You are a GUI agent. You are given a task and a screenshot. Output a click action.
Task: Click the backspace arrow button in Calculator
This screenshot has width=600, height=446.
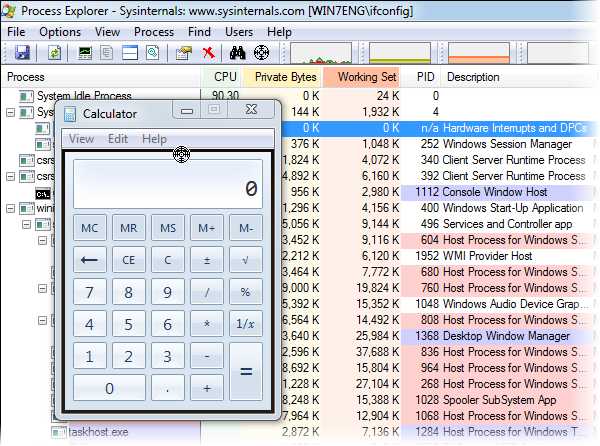90,260
